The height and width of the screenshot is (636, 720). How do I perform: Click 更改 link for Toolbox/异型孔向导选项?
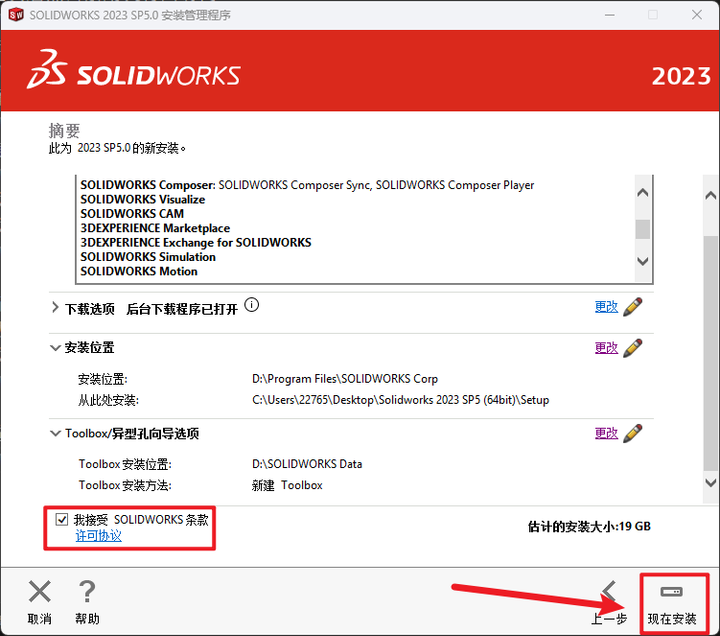[x=606, y=433]
